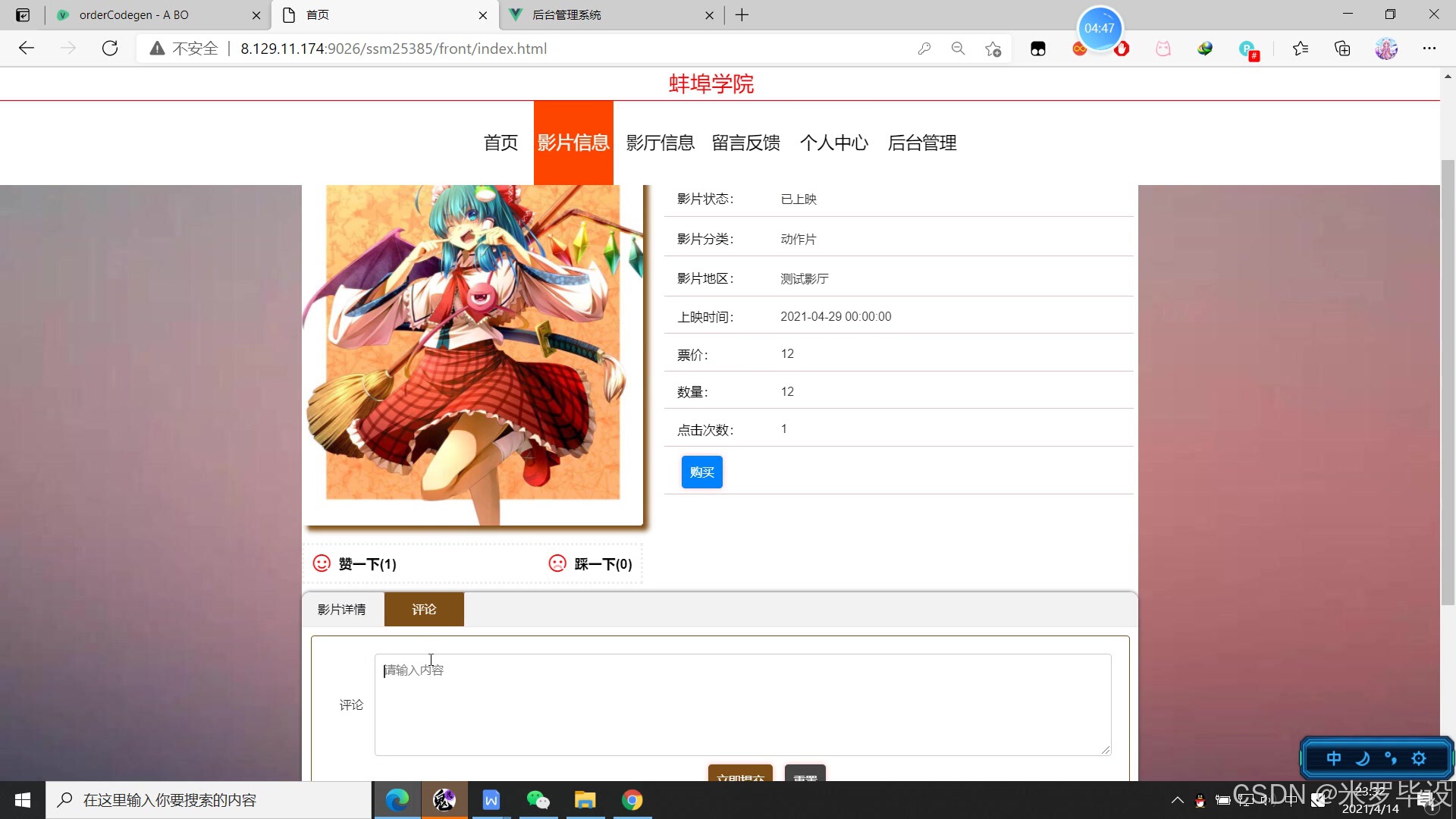Click the blue 购买 button
Screen dimensions: 1456x819
(701, 472)
